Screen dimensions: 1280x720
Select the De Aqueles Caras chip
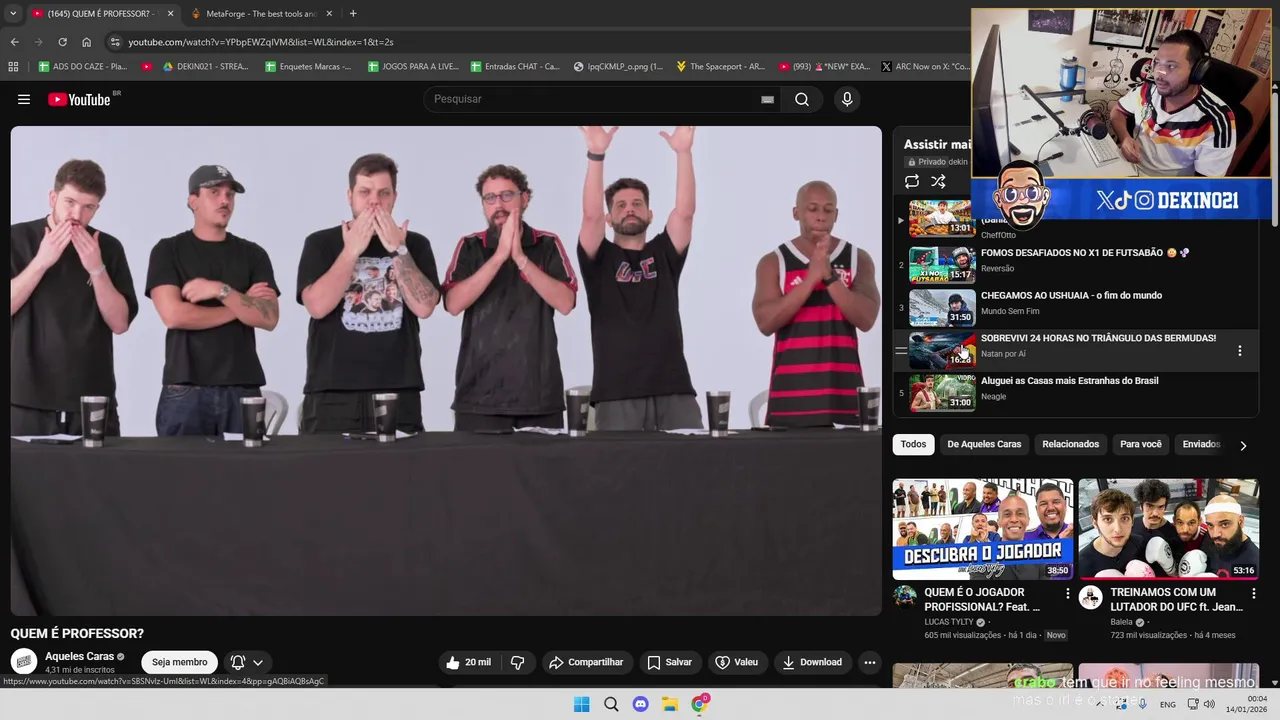984,444
